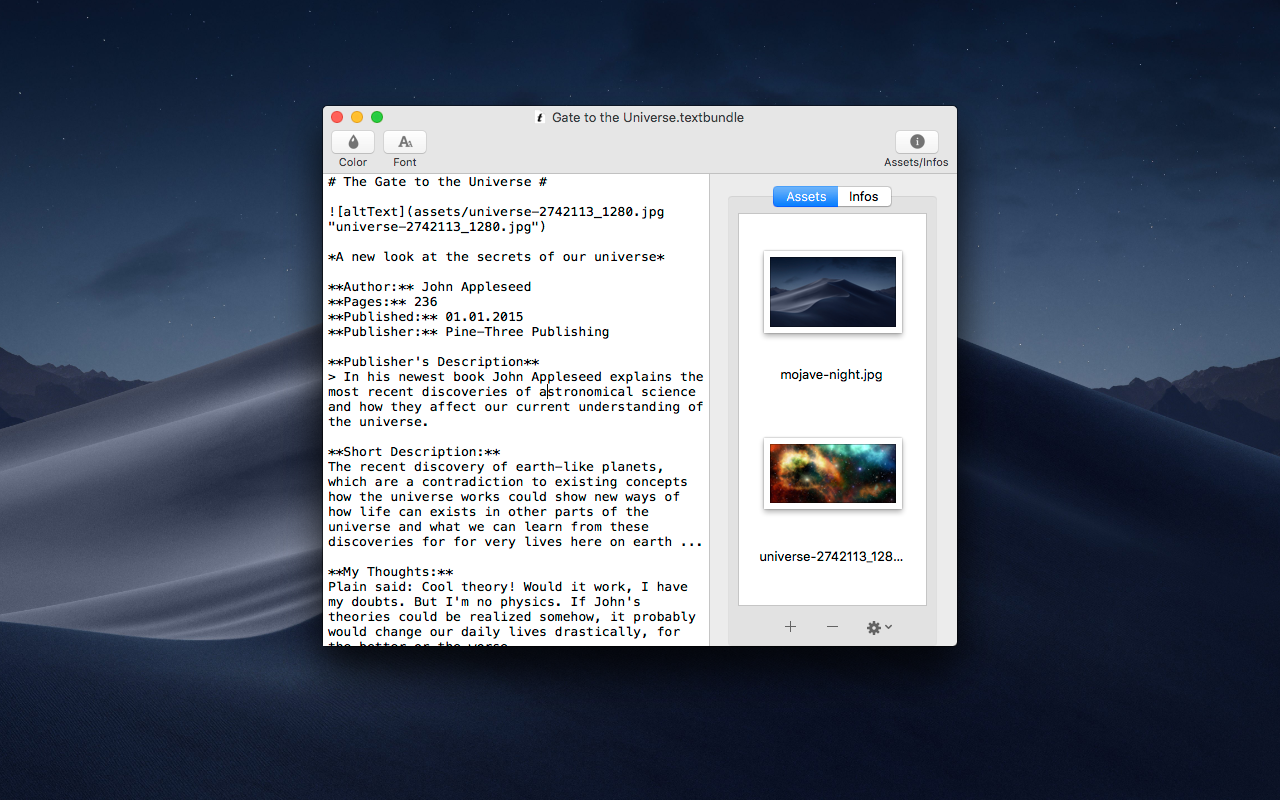Open the Color picker toolbar button
The width and height of the screenshot is (1280, 800).
tap(353, 142)
